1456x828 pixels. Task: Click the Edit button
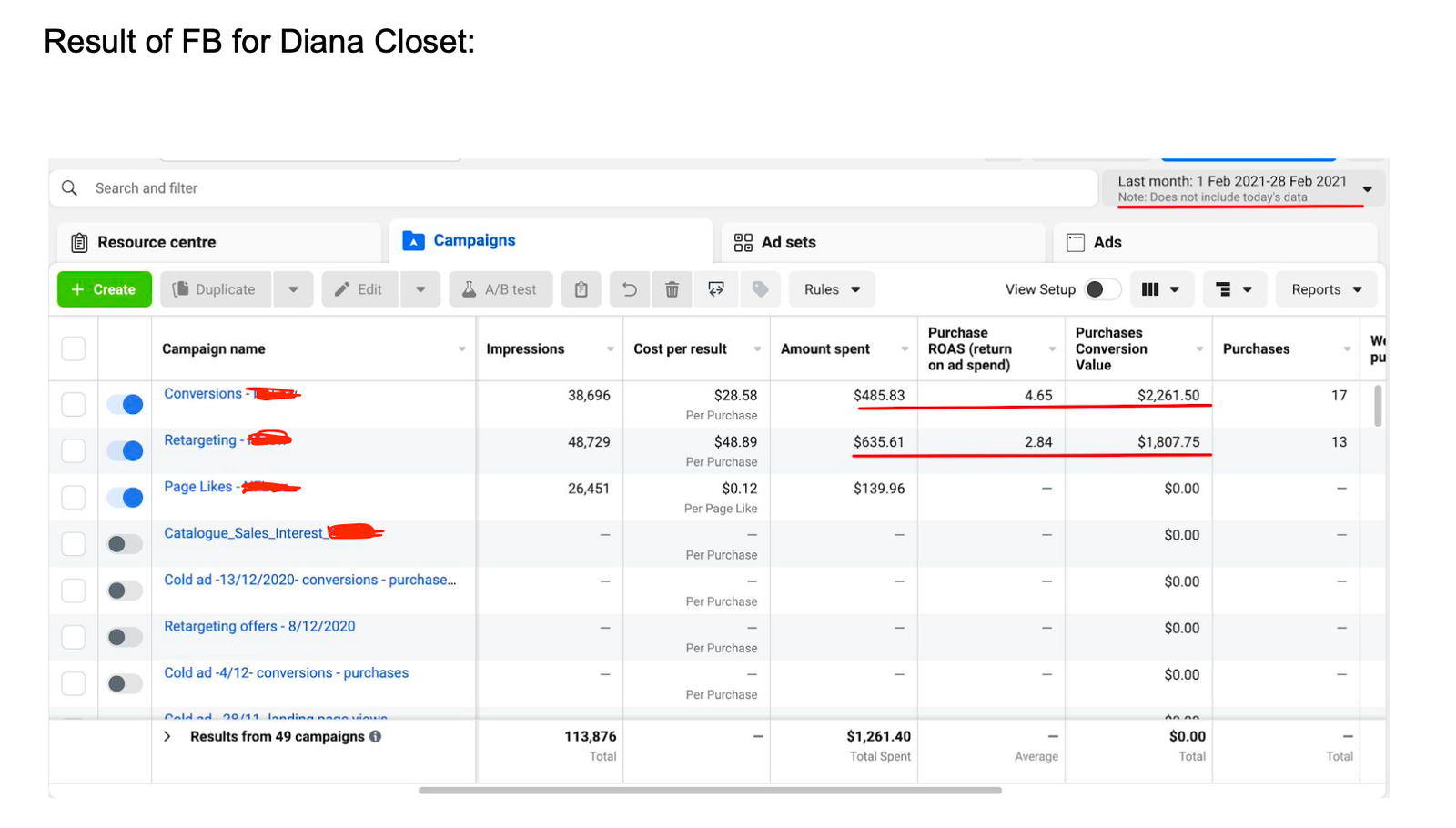tap(359, 289)
